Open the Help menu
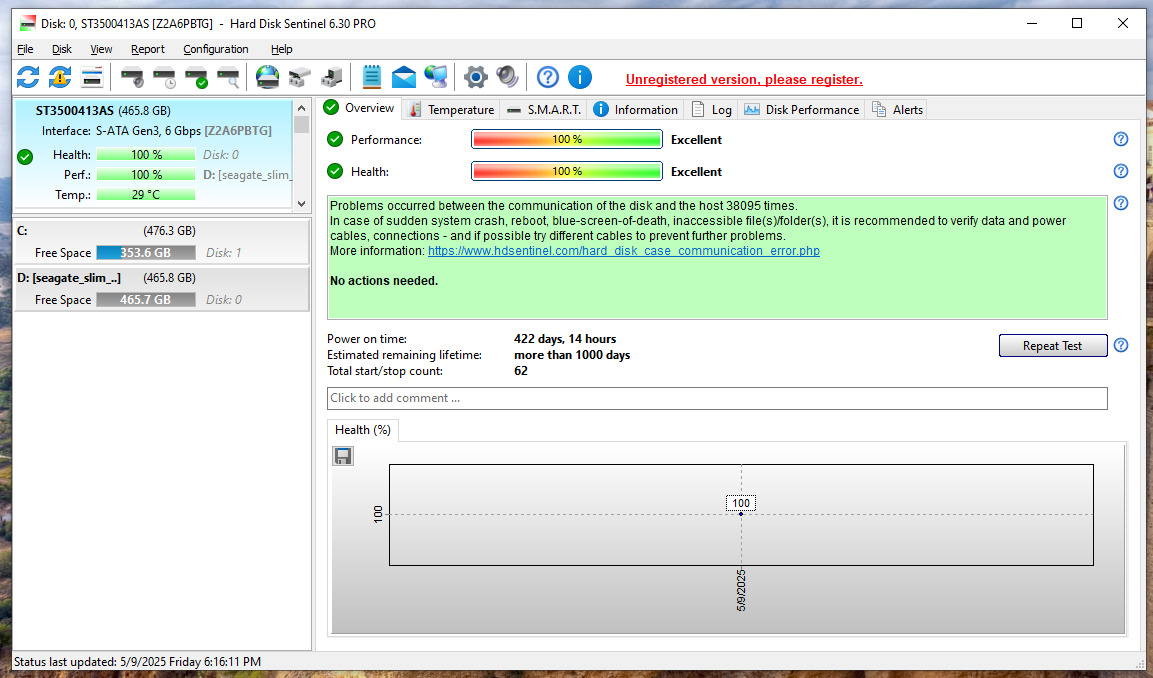 click(282, 49)
